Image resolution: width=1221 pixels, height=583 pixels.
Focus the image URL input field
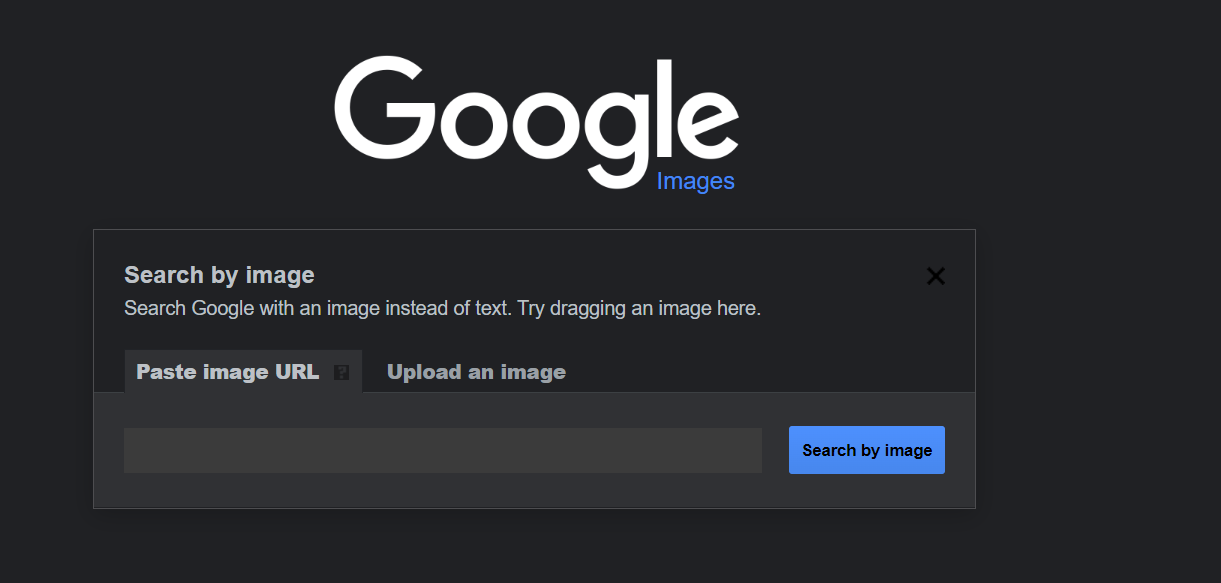tap(442, 450)
